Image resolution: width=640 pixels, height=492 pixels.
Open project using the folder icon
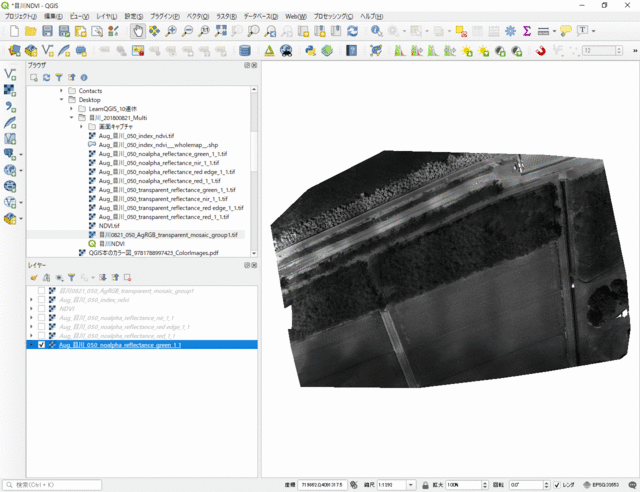pos(31,31)
